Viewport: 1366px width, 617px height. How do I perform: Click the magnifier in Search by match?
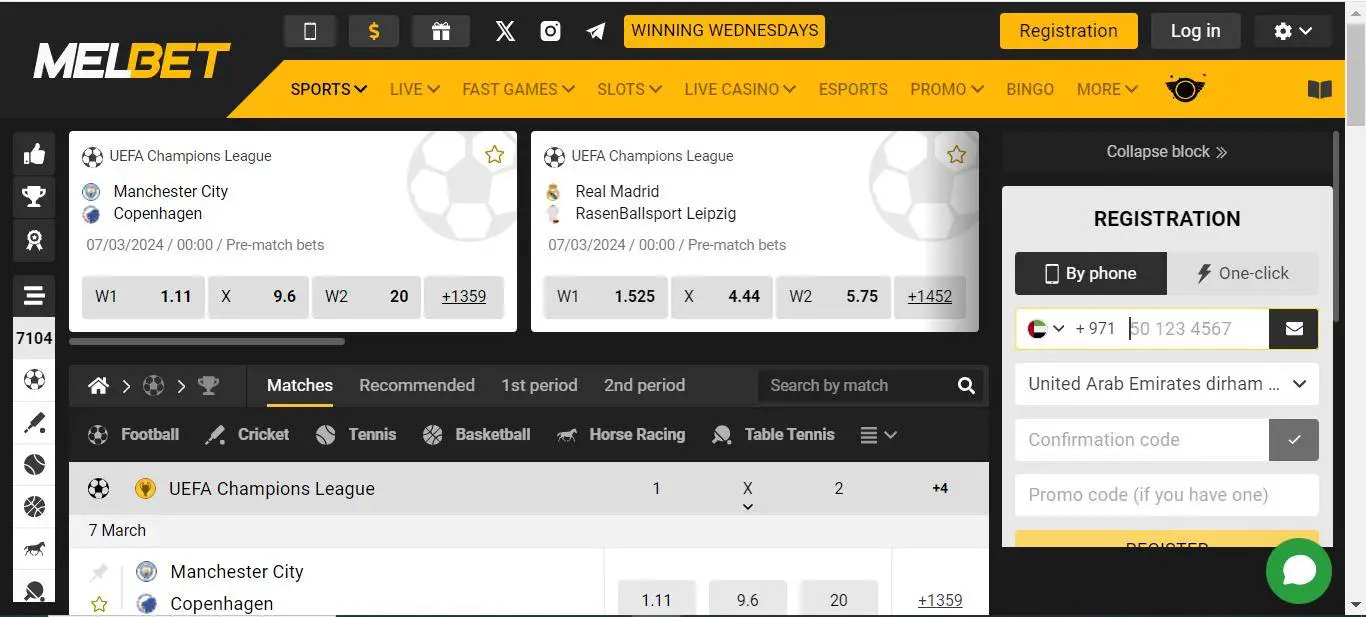pyautogui.click(x=966, y=386)
